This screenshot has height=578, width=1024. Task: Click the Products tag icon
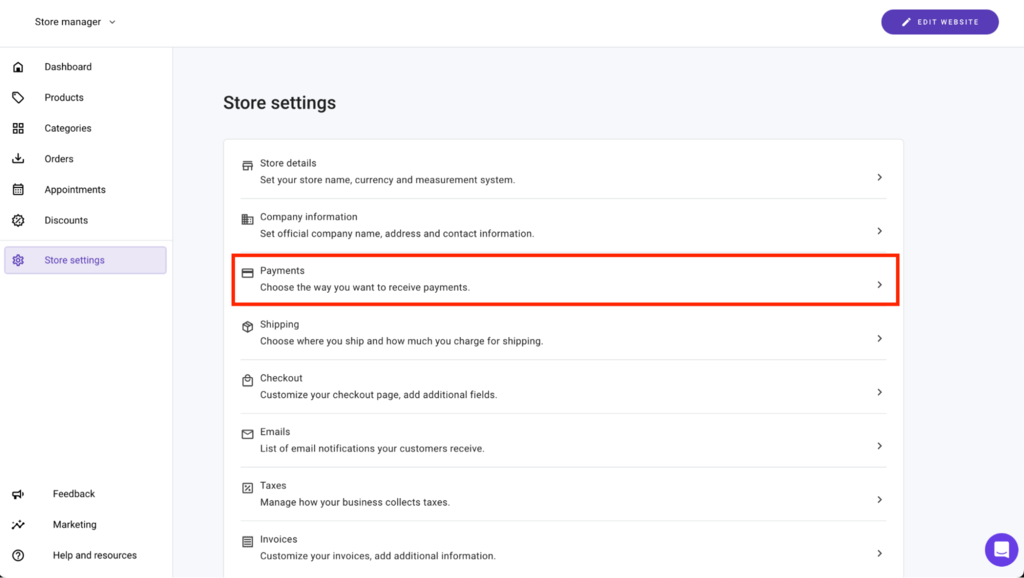point(18,97)
